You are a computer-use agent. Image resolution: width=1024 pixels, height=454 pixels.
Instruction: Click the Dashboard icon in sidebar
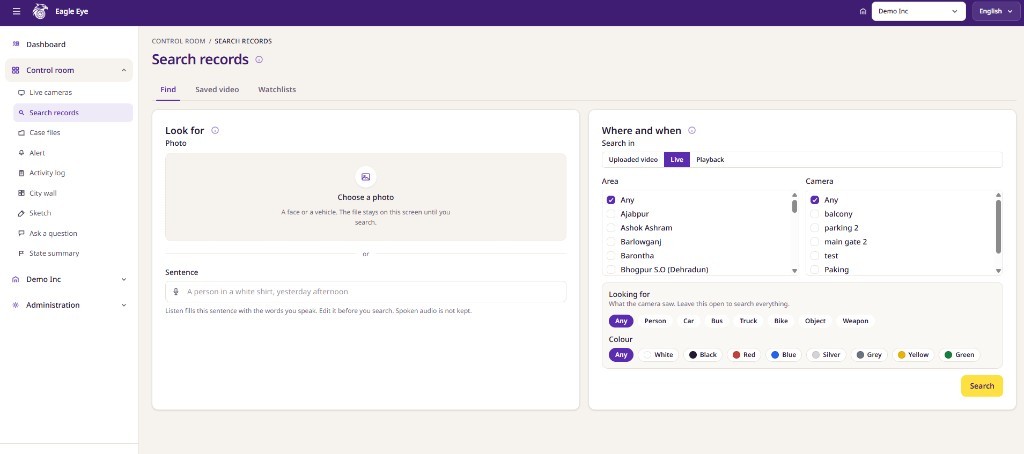point(16,44)
